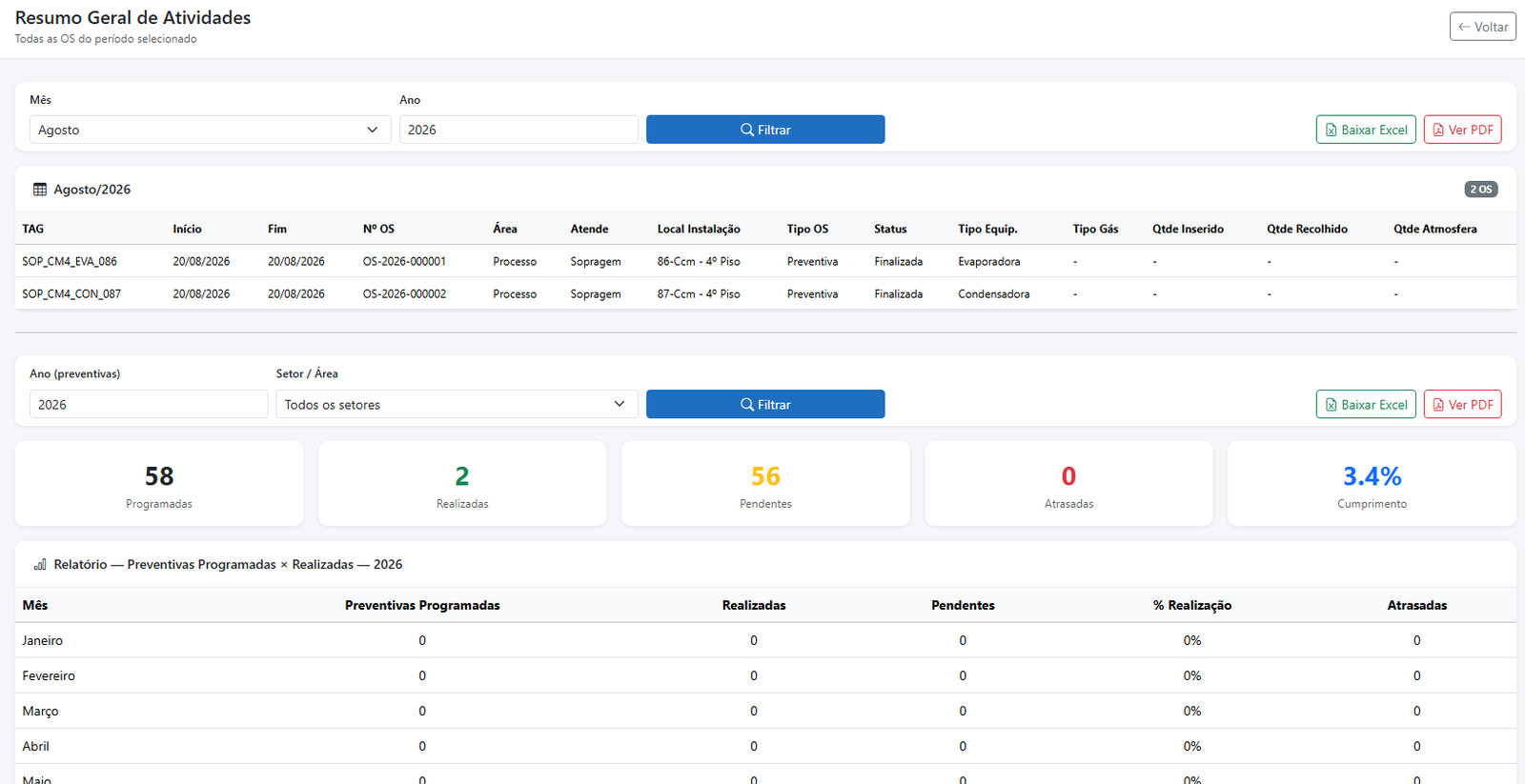
Task: Click the Filtrar button beside Todos os setores
Action: tap(765, 404)
